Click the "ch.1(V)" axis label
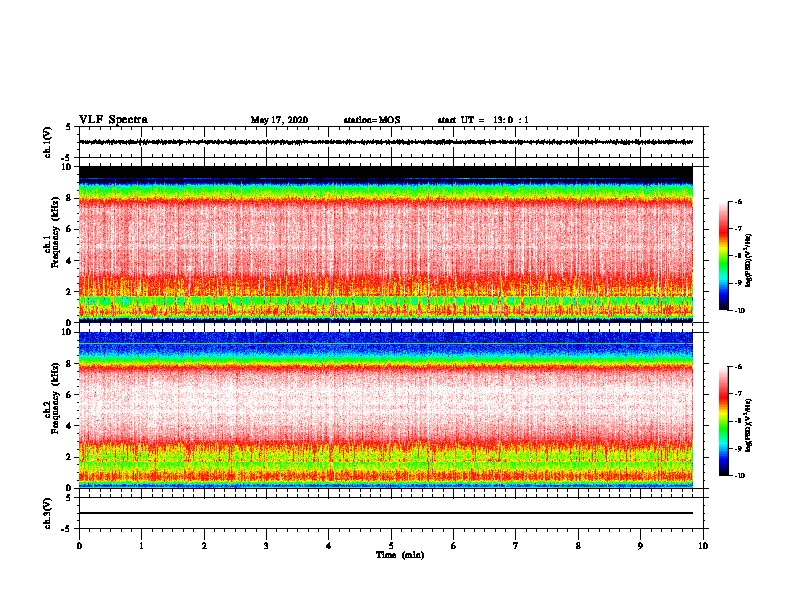The width and height of the screenshot is (792, 612). 47,142
